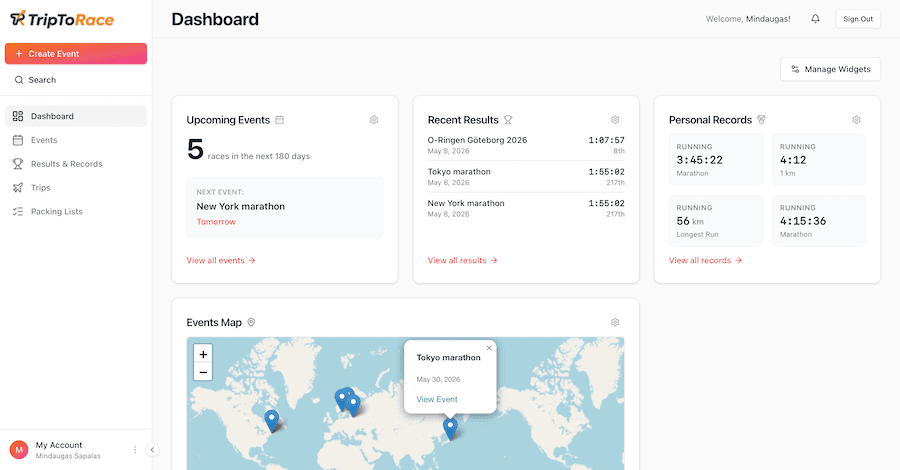Screen dimensions: 900x470
Task: Click the map pin over North America
Action: pos(271,421)
